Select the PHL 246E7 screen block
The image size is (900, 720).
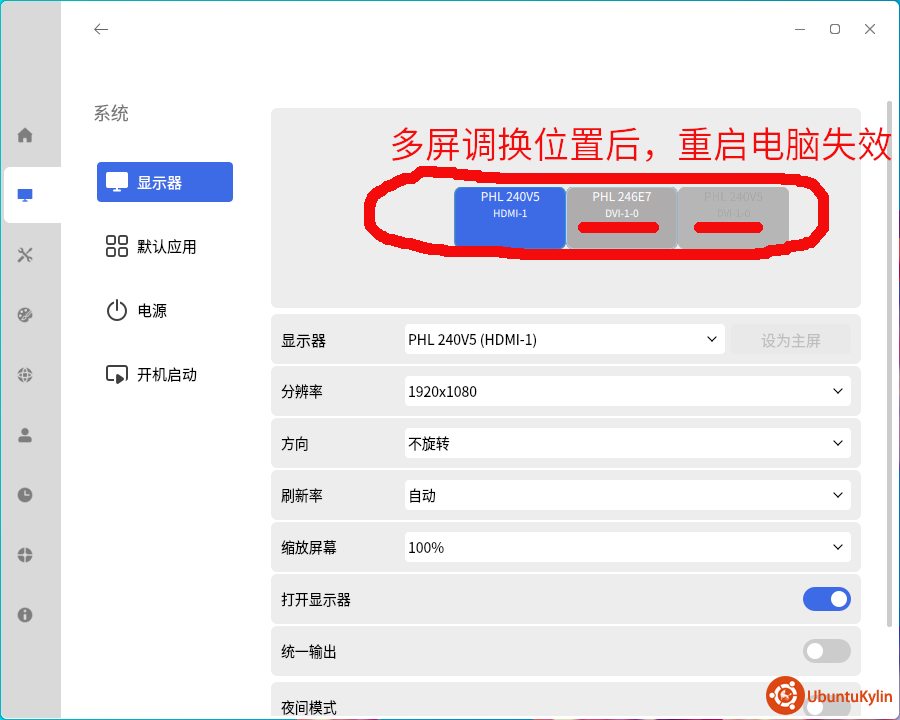tap(622, 217)
